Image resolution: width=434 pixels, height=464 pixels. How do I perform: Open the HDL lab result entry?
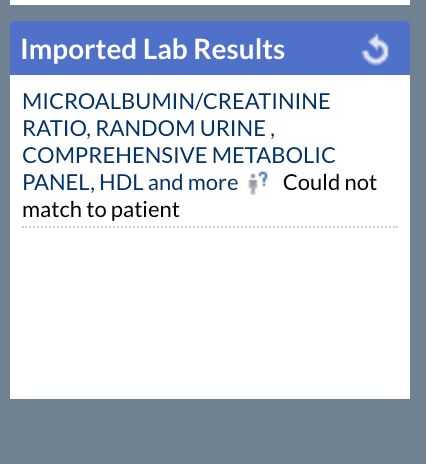(x=121, y=183)
